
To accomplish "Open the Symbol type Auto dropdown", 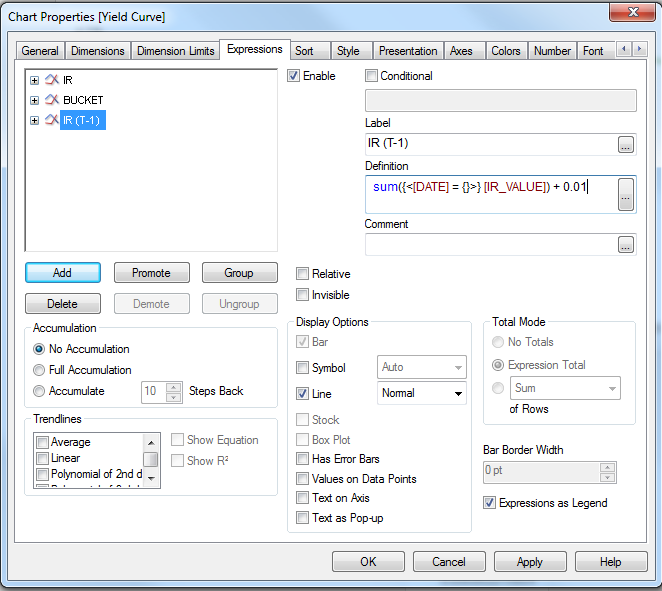I will [422, 367].
